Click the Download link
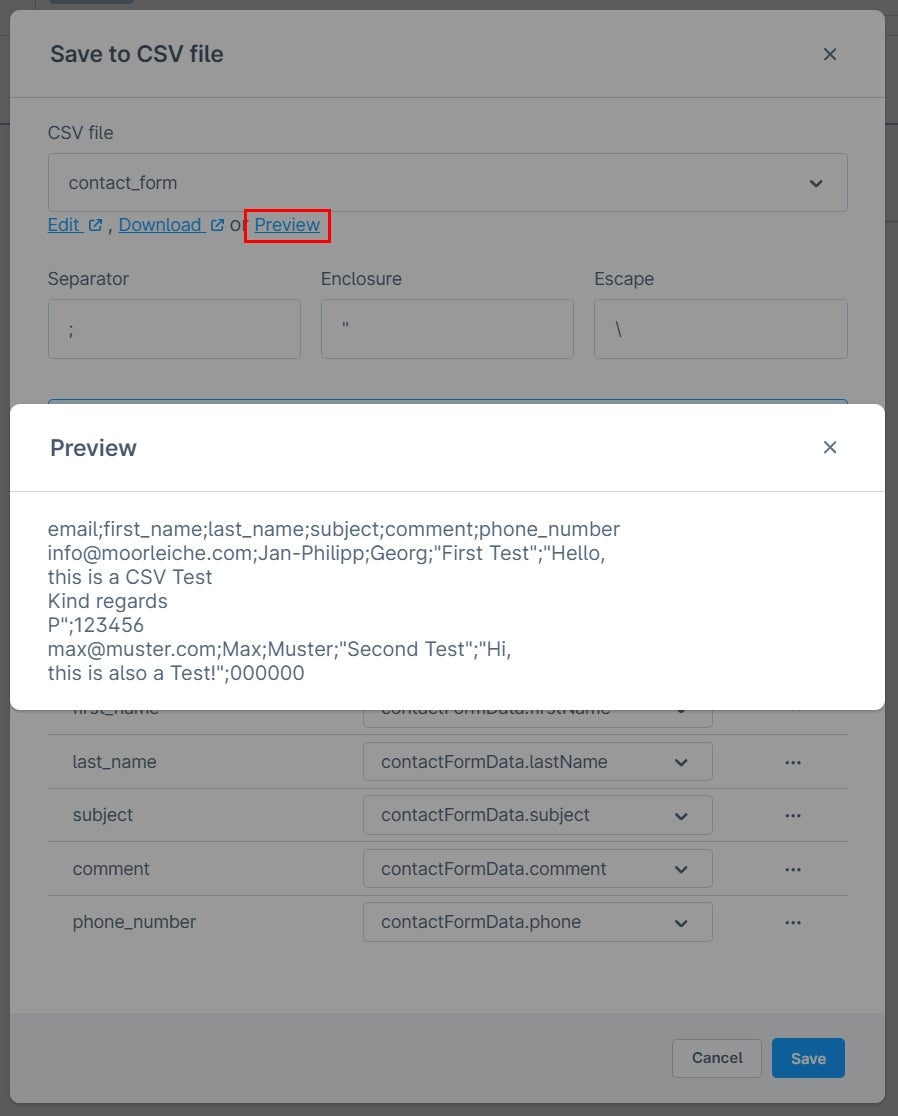 pyautogui.click(x=160, y=225)
